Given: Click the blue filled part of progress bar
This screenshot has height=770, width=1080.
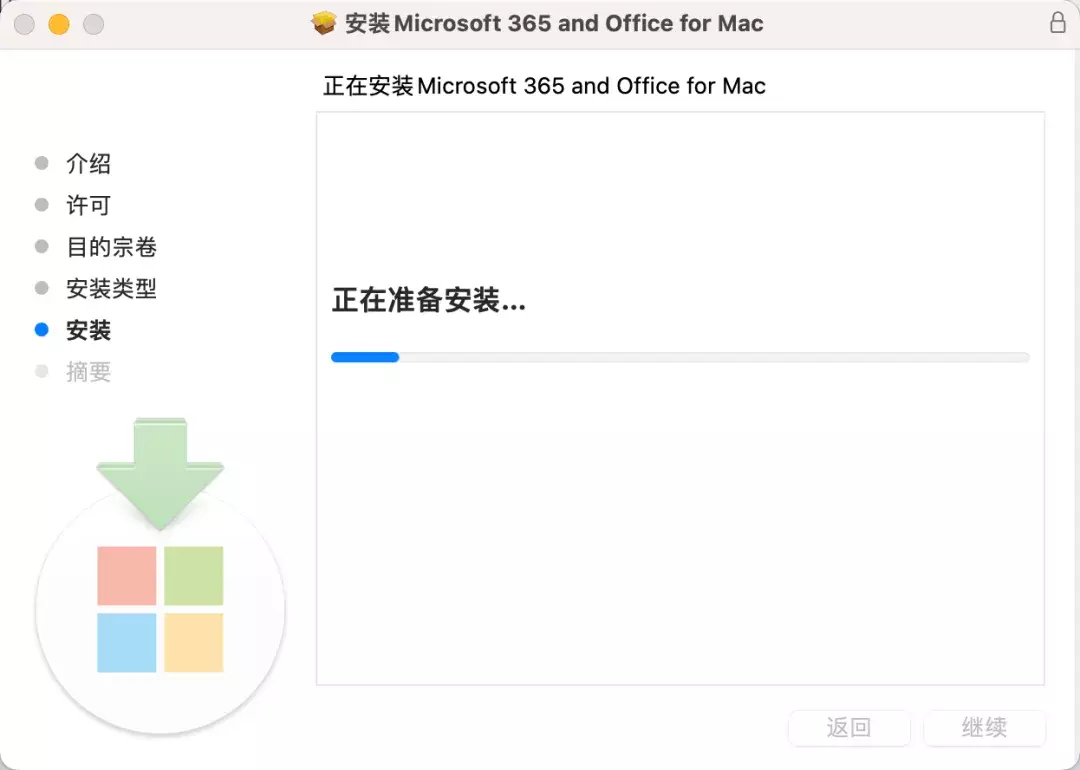Looking at the screenshot, I should coord(365,357).
